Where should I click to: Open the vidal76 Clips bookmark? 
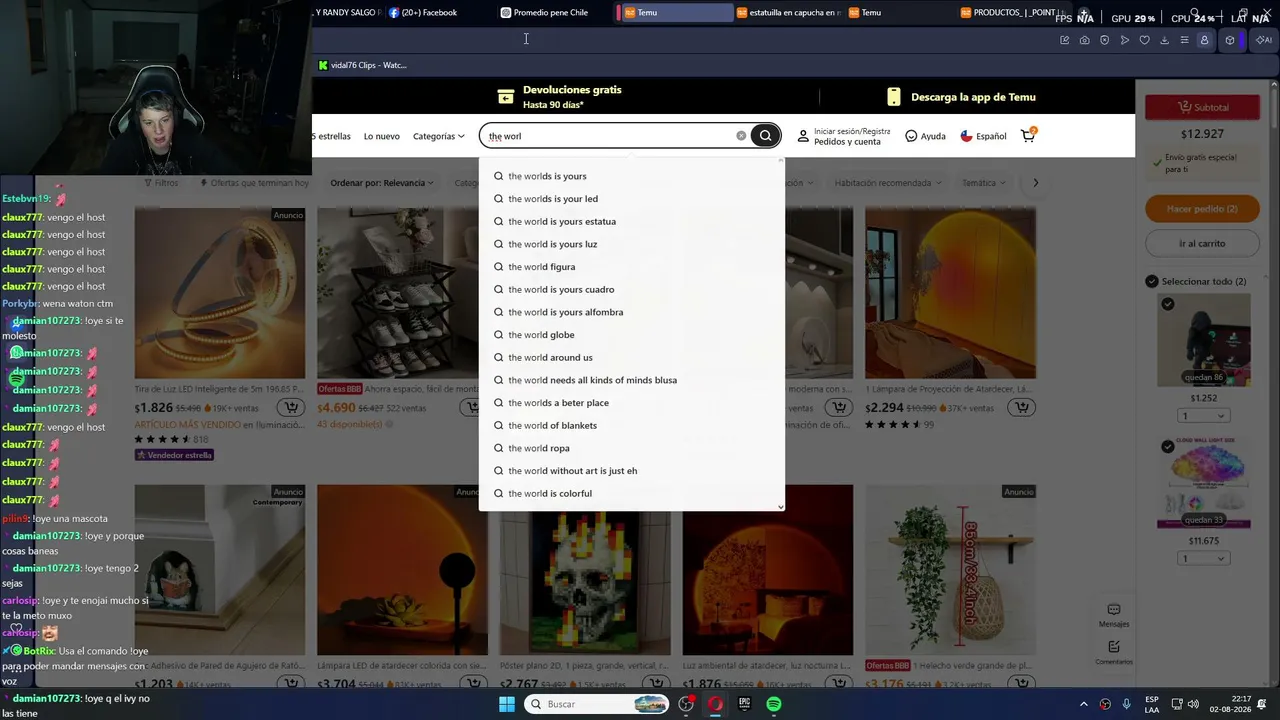[x=362, y=65]
